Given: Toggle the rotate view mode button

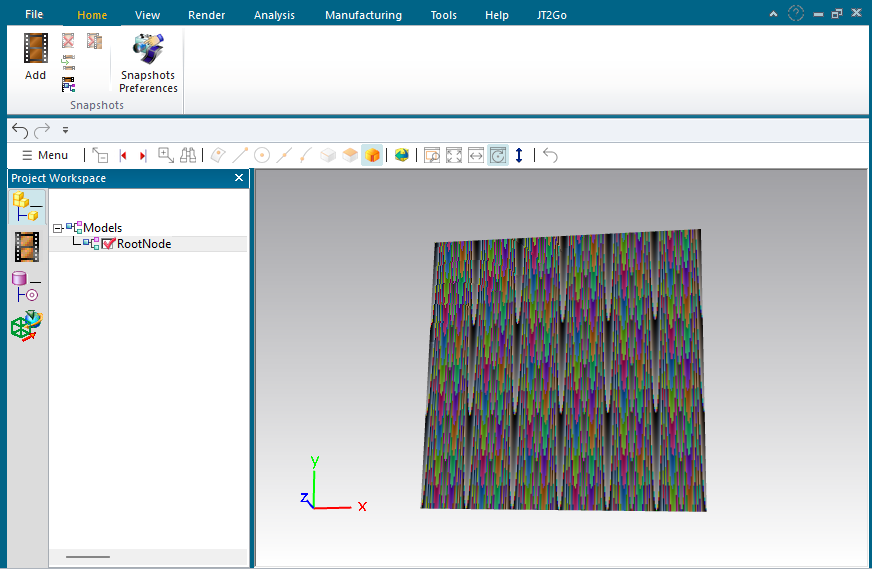Looking at the screenshot, I should tap(497, 155).
